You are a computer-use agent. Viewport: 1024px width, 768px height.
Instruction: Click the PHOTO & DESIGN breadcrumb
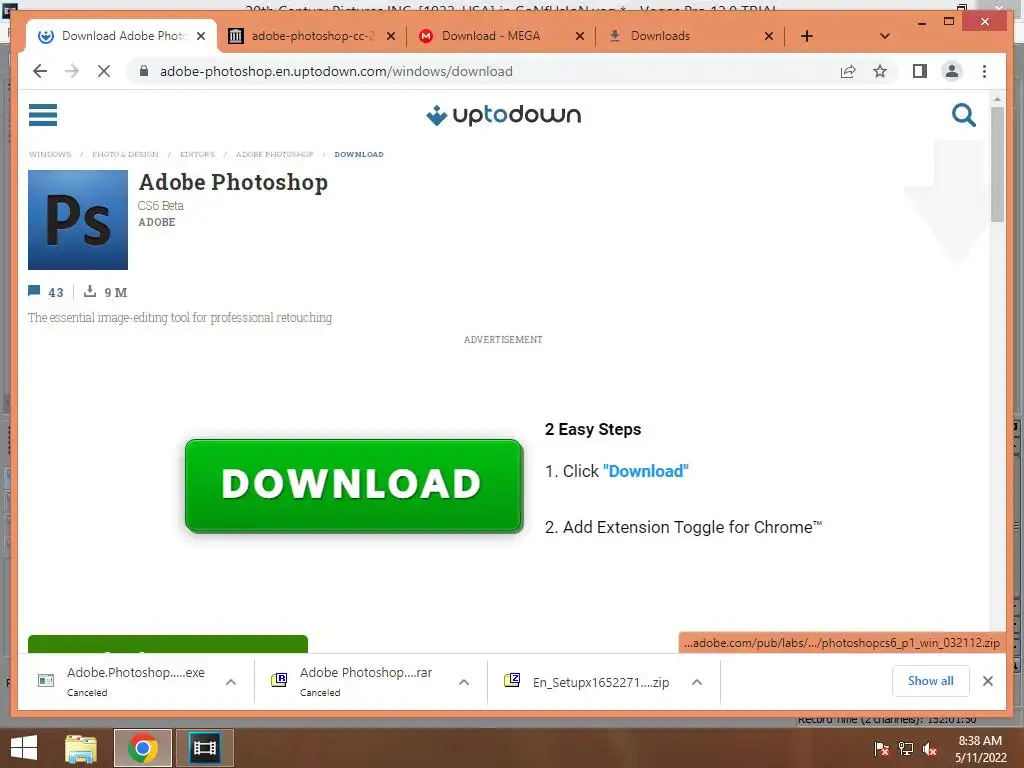125,154
